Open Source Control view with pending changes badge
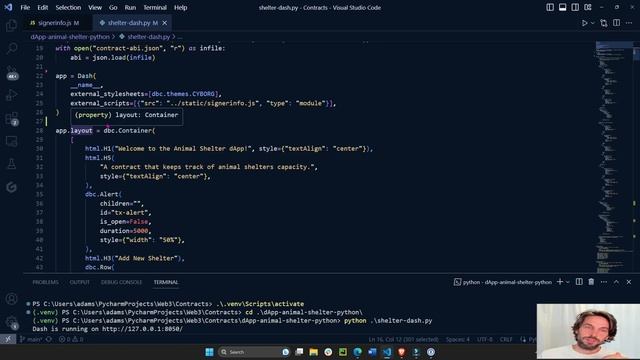 [x=11, y=72]
